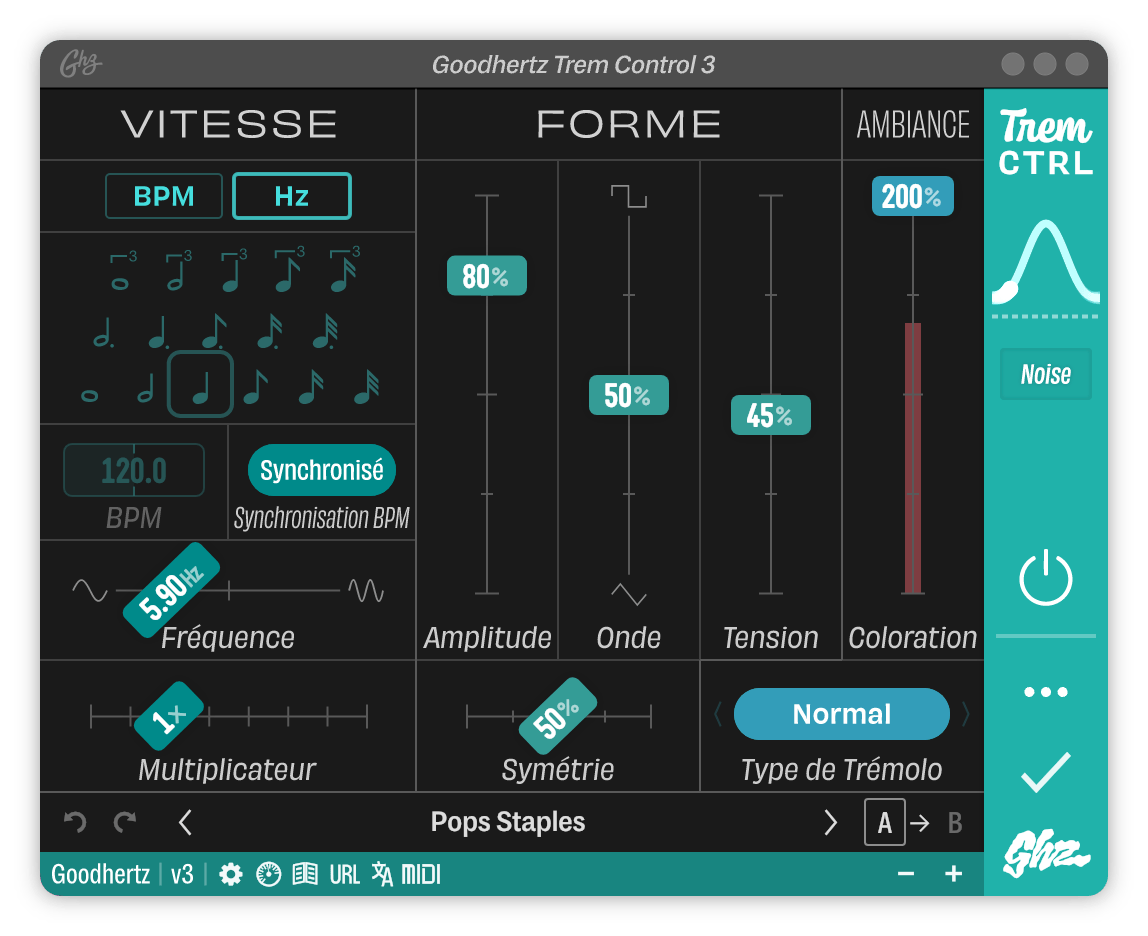The height and width of the screenshot is (936, 1148).
Task: Open the Pops Staples preset name
Action: click(508, 822)
